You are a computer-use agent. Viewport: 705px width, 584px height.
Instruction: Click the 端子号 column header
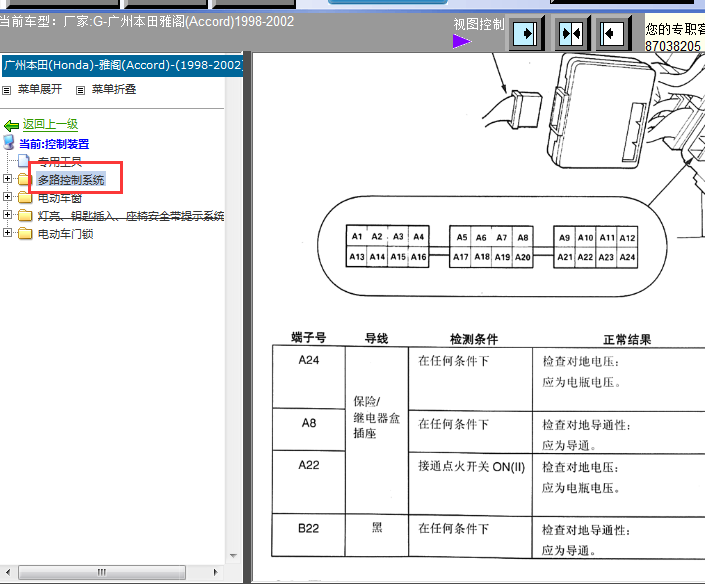coord(308,338)
